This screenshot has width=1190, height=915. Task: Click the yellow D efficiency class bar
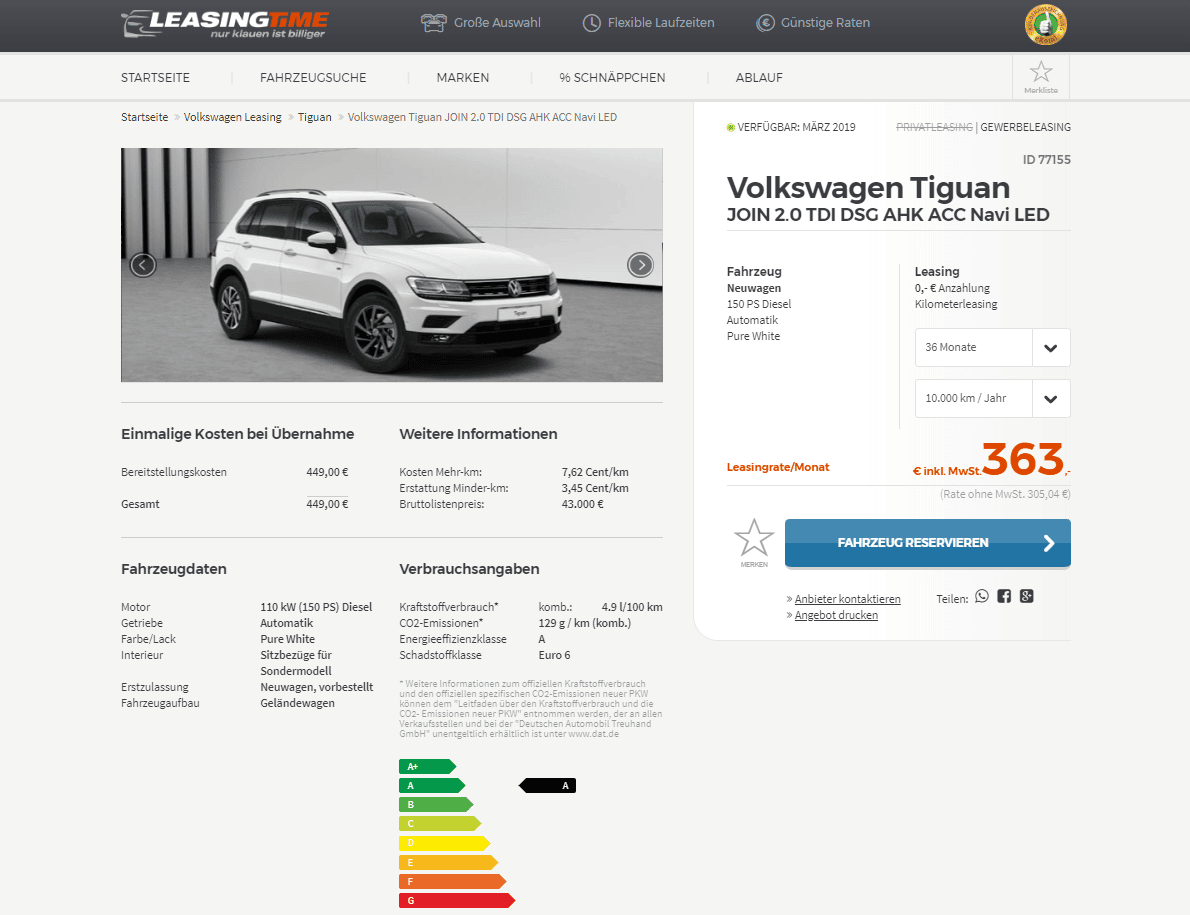pyautogui.click(x=444, y=843)
